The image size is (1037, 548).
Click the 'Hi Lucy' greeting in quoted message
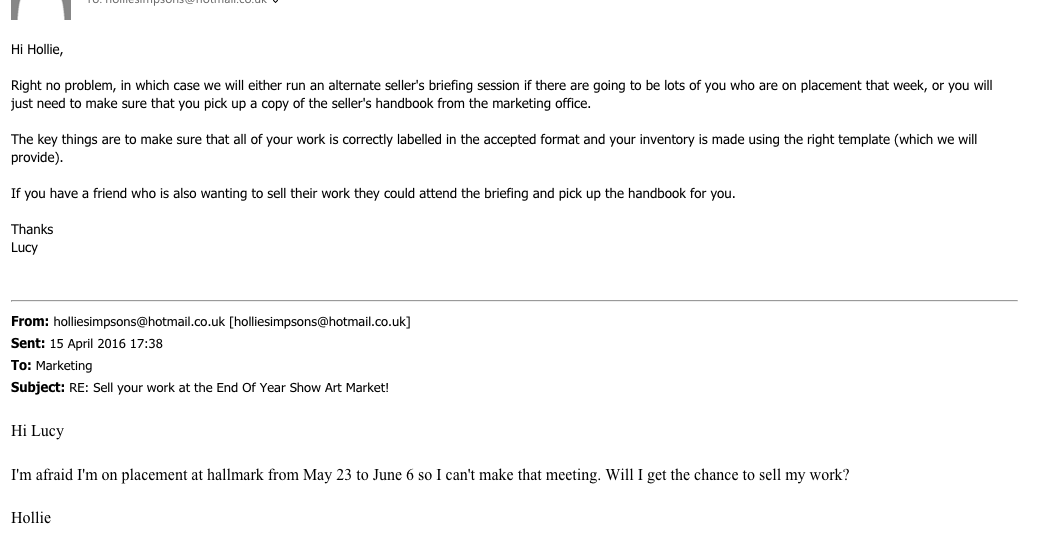pyautogui.click(x=37, y=431)
